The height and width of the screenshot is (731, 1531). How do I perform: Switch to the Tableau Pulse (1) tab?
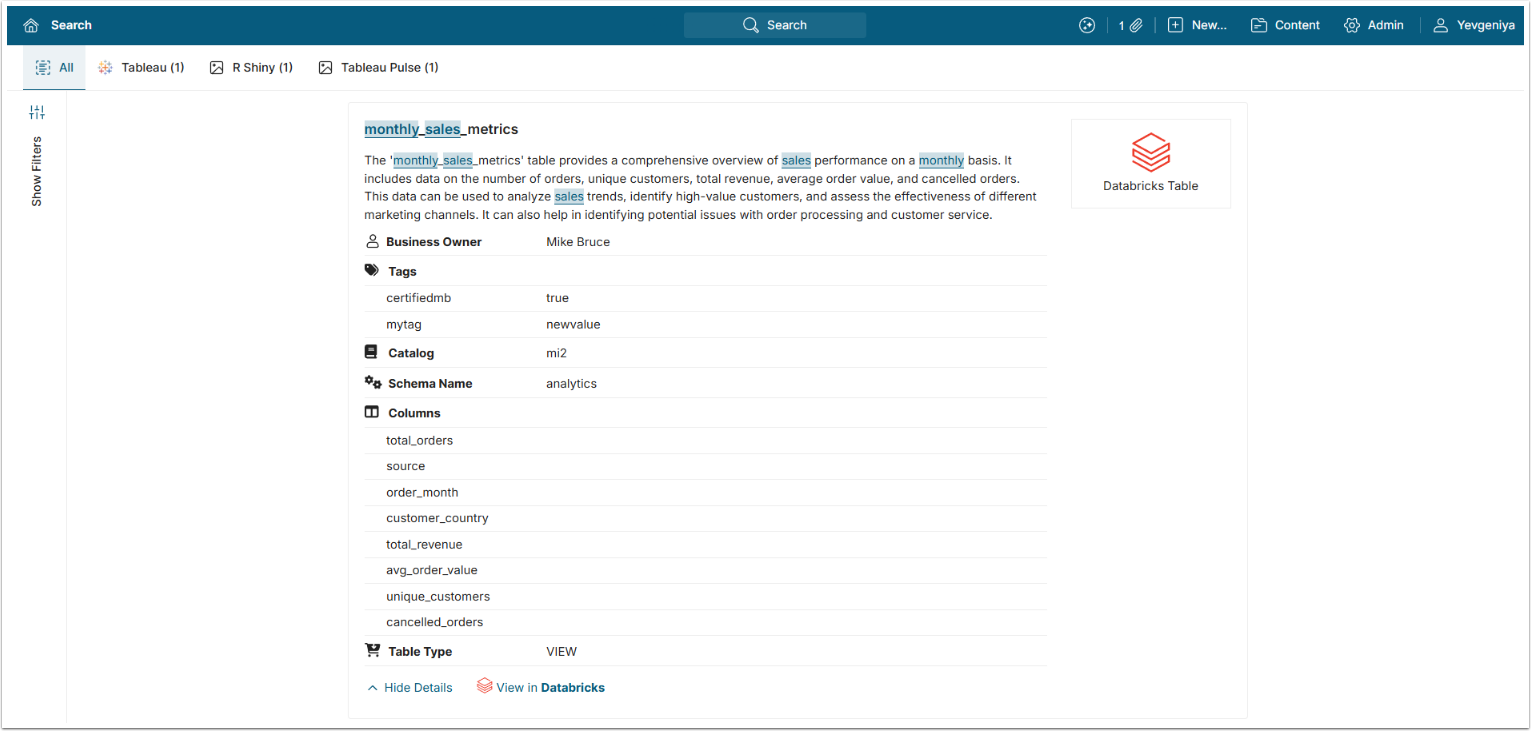[379, 67]
